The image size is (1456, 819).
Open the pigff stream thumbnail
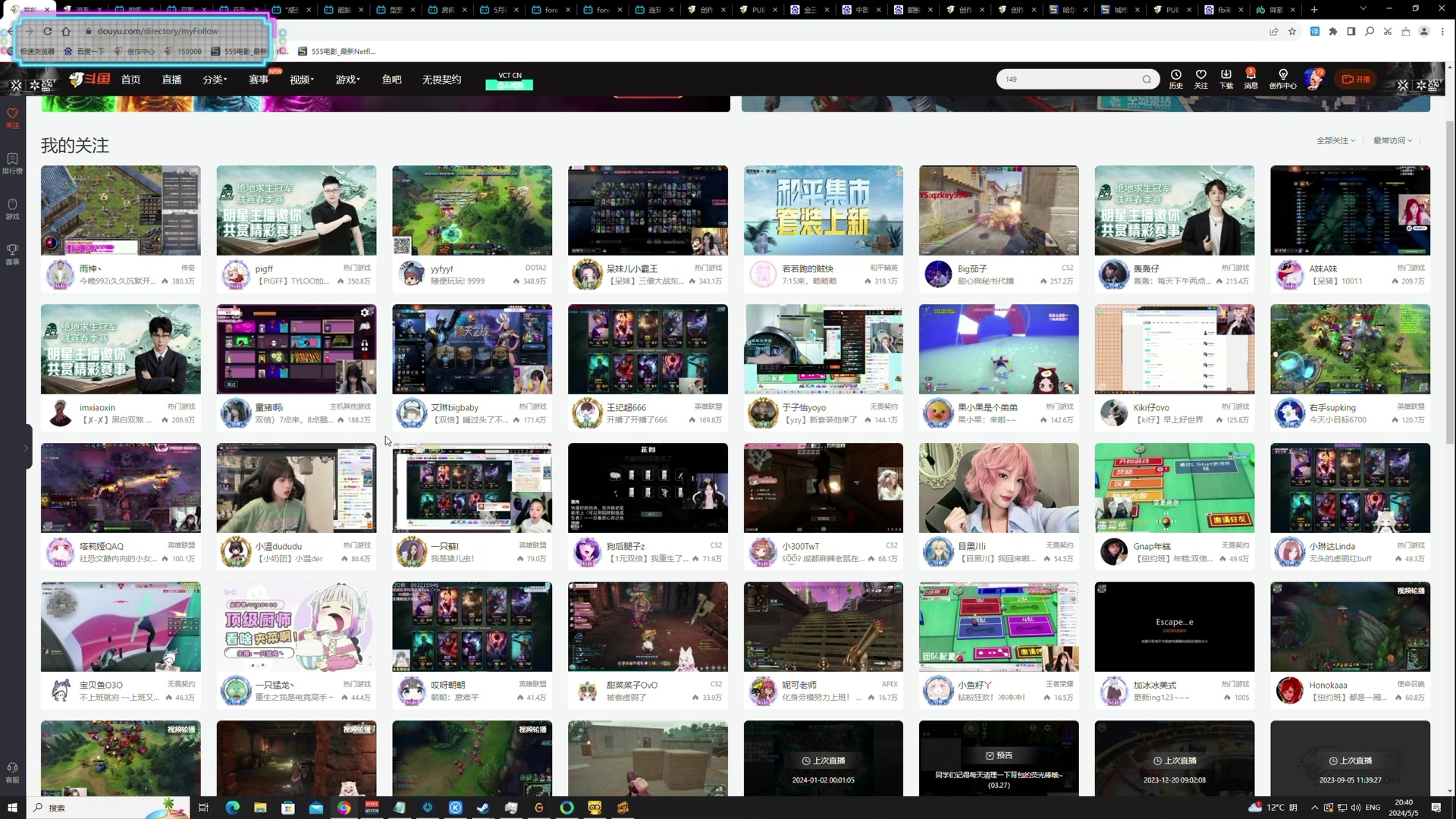tap(296, 210)
